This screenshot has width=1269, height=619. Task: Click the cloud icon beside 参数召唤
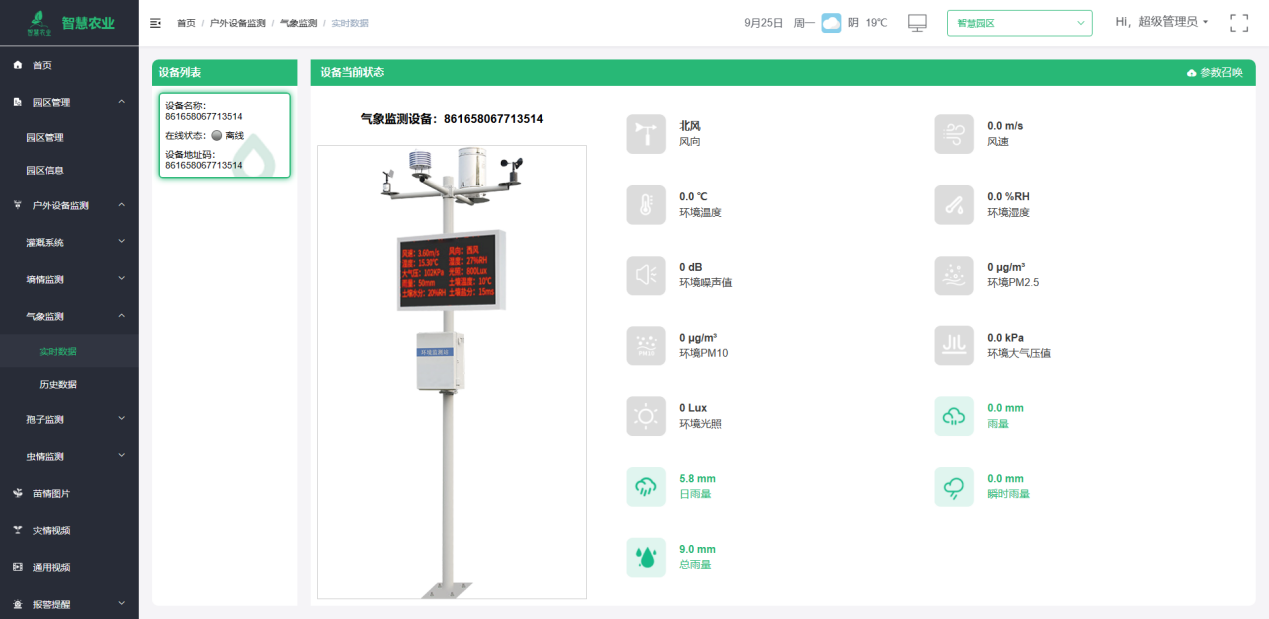1191,73
